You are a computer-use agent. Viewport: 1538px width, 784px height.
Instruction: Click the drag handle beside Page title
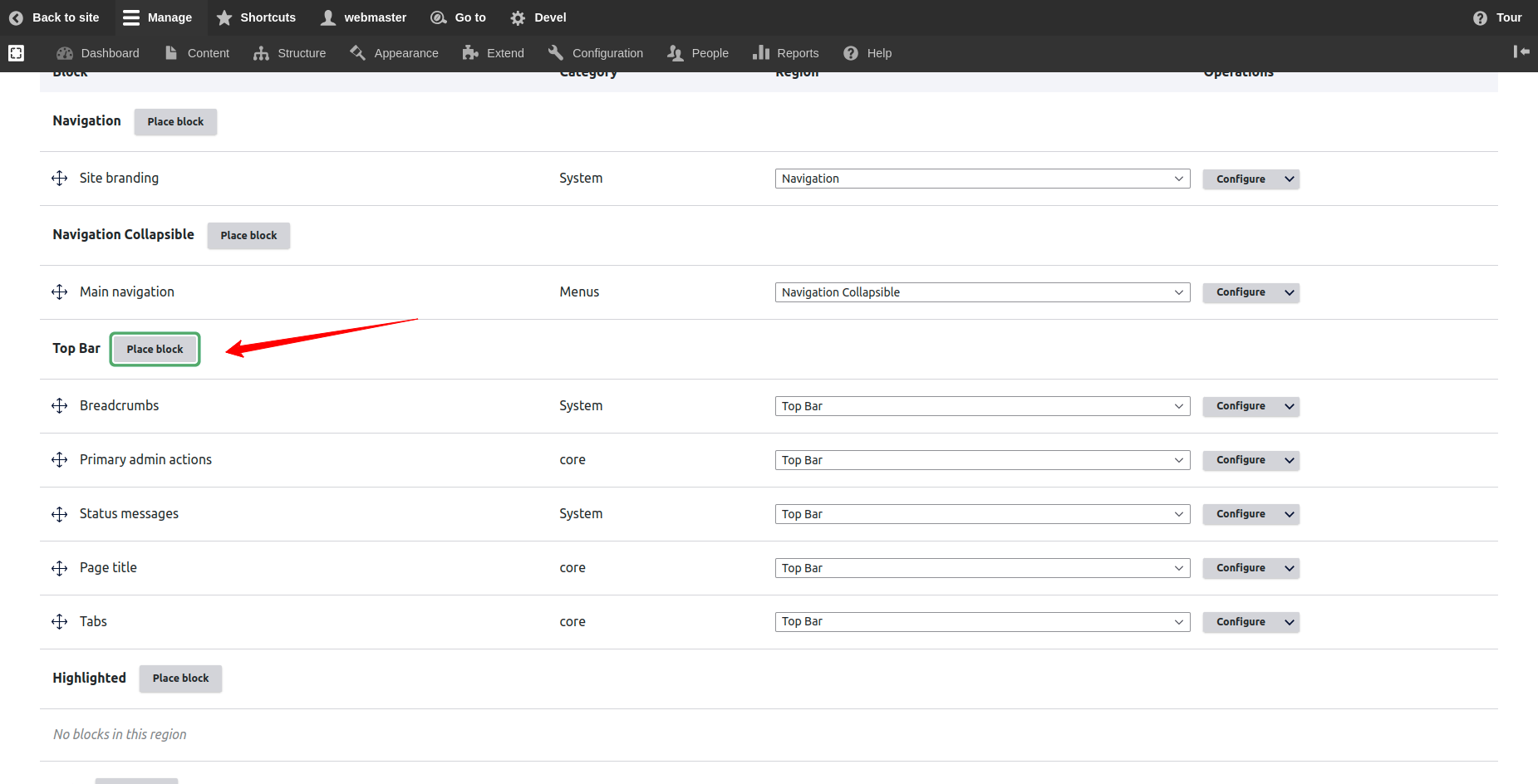59,568
